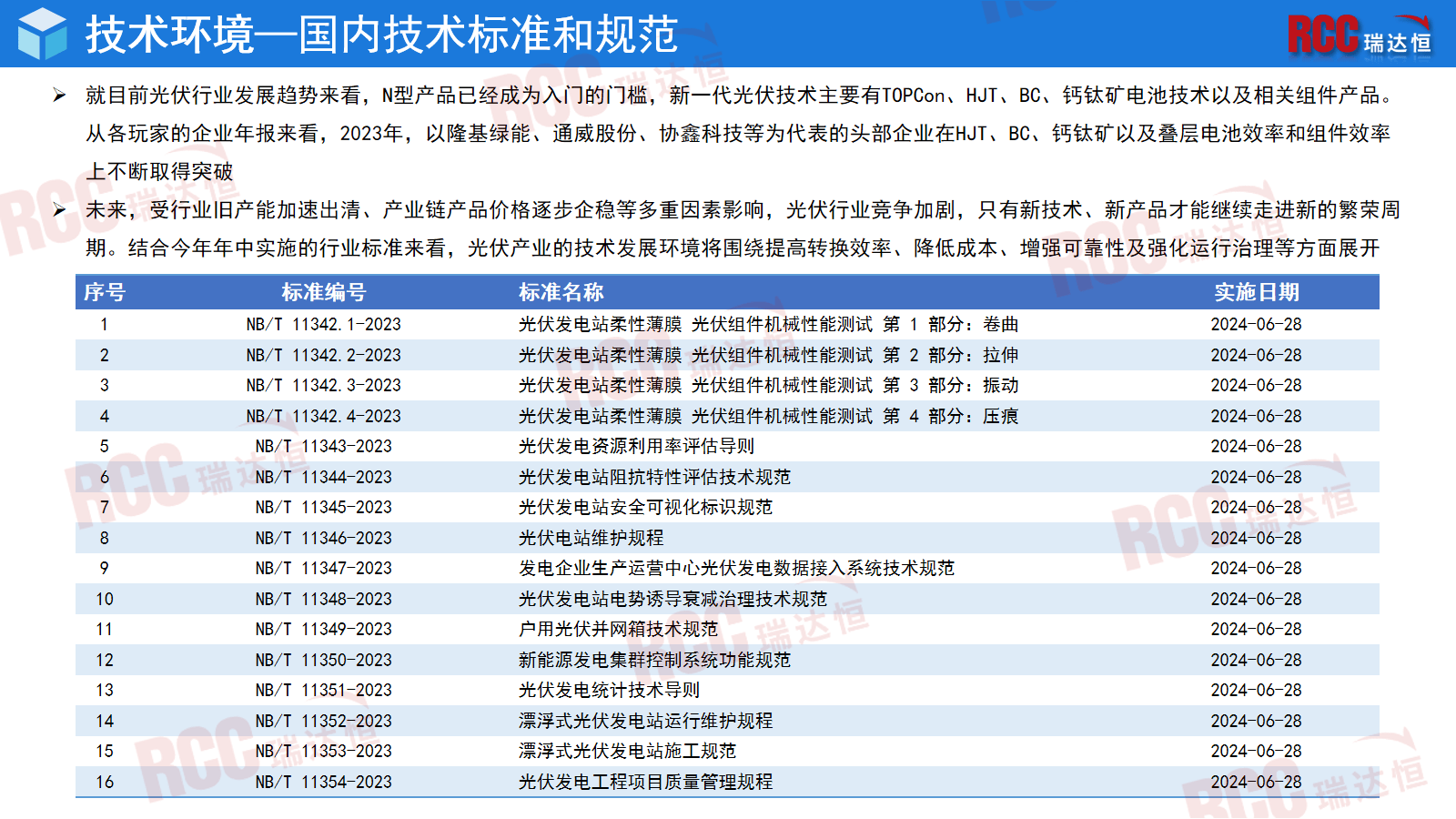Image resolution: width=1456 pixels, height=819 pixels.
Task: Select cell NB/T 11342.2-2023
Action: click(x=324, y=355)
